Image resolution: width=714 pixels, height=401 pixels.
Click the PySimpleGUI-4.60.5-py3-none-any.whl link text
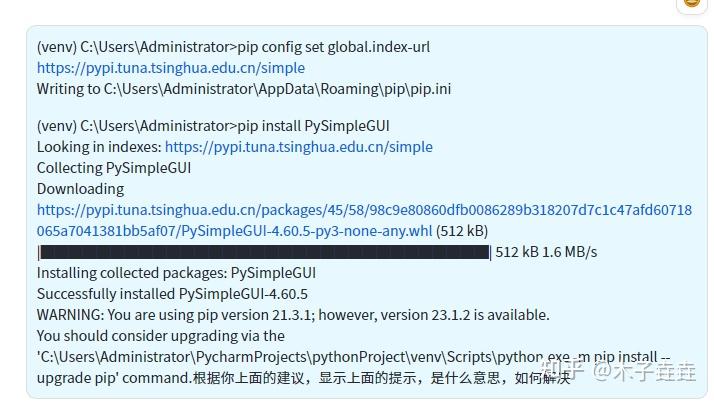coord(306,231)
